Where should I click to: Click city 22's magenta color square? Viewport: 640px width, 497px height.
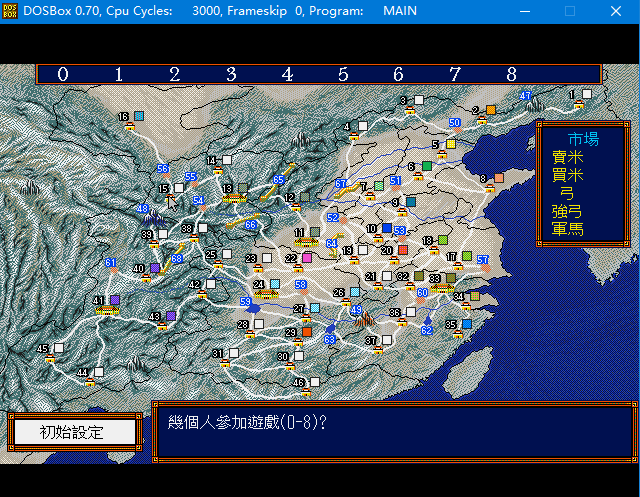pos(307,258)
